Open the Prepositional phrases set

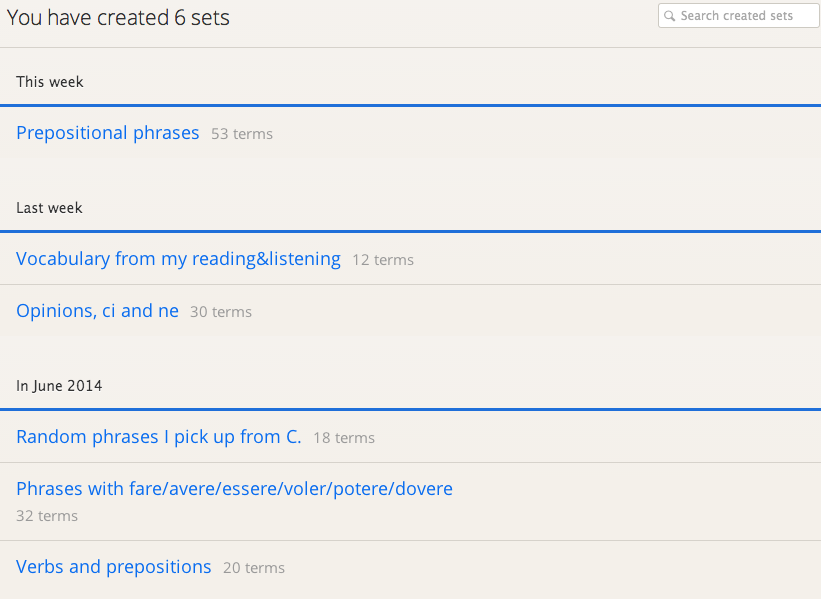point(108,133)
